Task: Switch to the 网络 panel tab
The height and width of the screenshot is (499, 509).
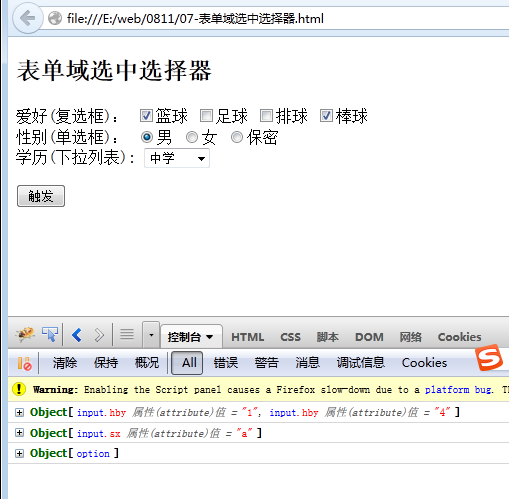Action: [x=410, y=337]
